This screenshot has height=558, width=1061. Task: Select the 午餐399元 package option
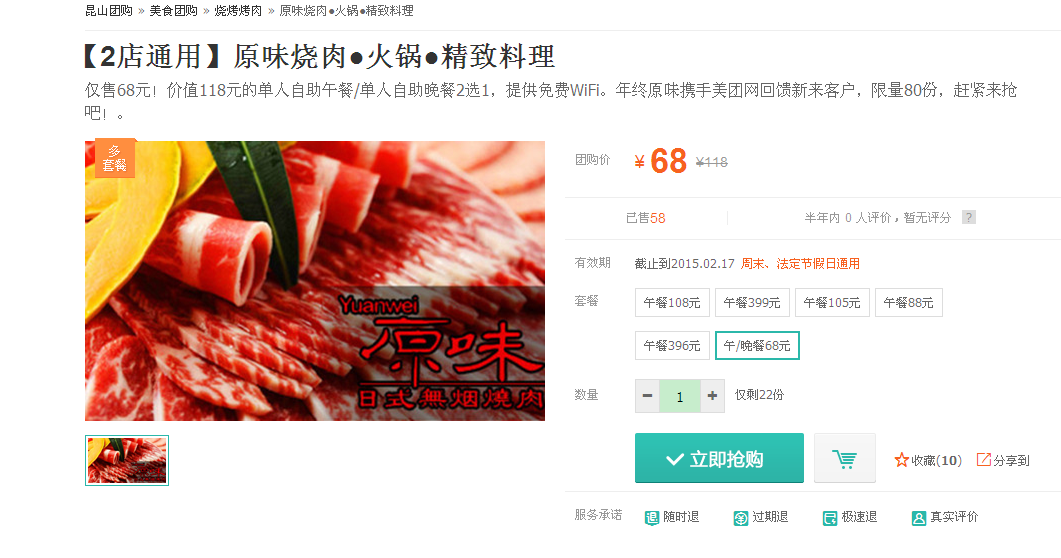point(752,302)
